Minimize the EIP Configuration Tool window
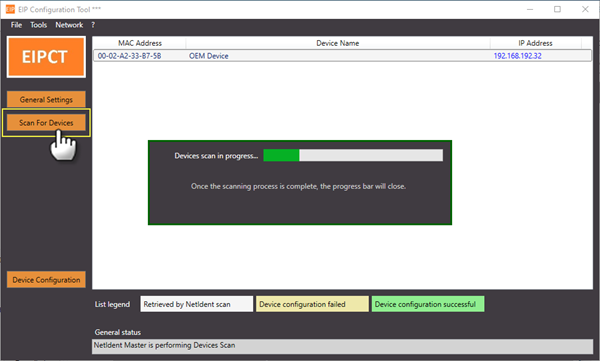Image resolution: width=600 pixels, height=361 pixels. click(x=530, y=9)
